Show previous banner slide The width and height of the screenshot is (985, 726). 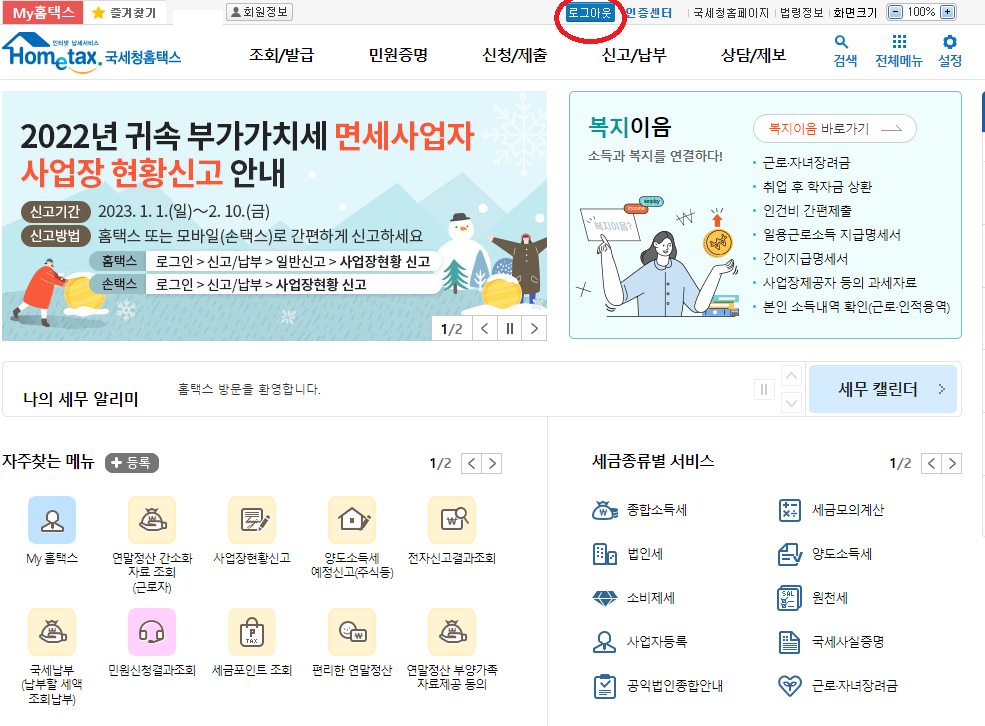tap(484, 328)
